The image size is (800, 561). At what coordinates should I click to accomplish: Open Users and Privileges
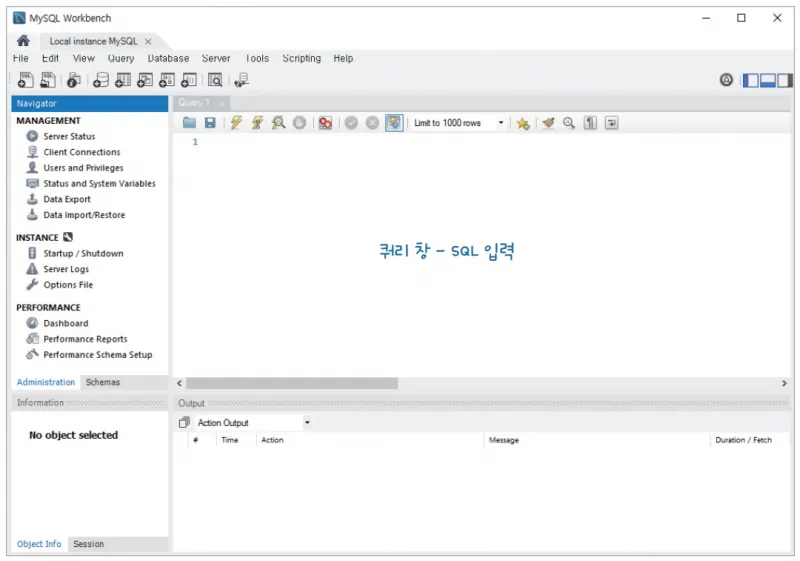coord(83,168)
